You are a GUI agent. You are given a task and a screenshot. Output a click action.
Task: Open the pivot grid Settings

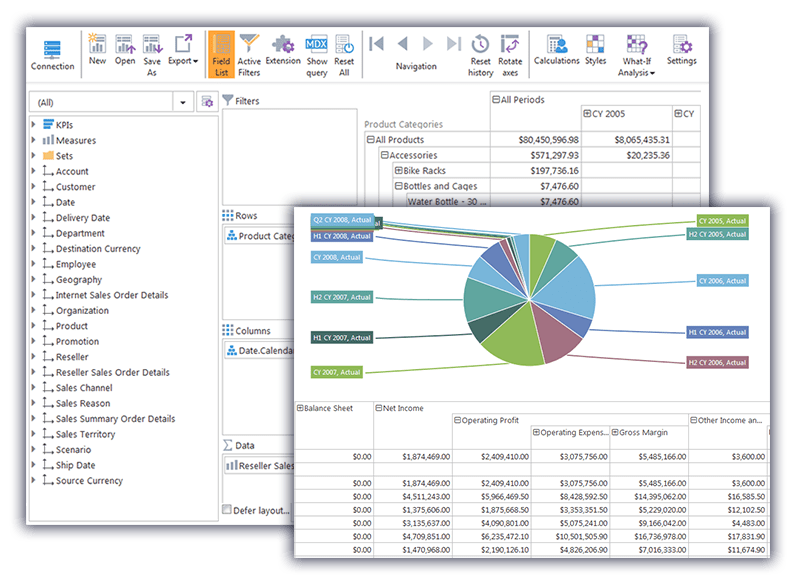click(x=682, y=49)
